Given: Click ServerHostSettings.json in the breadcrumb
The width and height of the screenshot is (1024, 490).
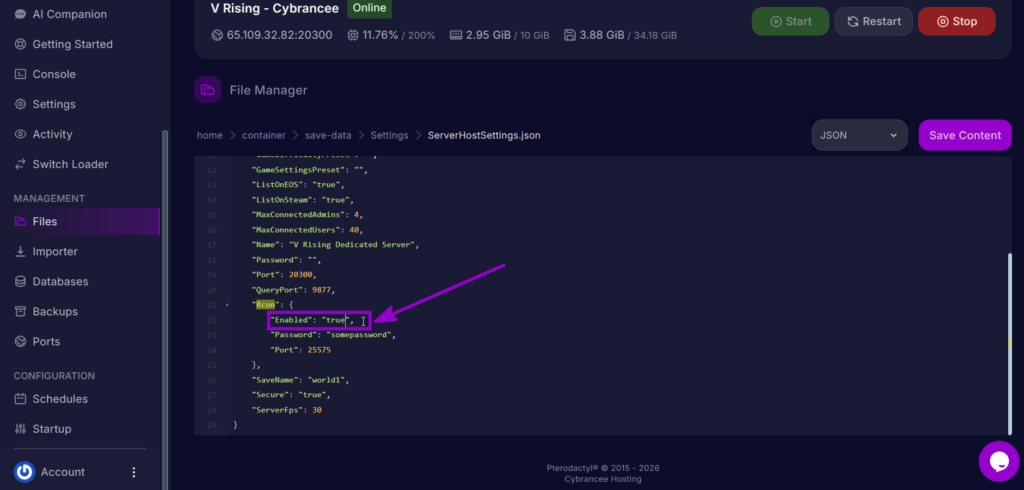Looking at the screenshot, I should pos(484,135).
